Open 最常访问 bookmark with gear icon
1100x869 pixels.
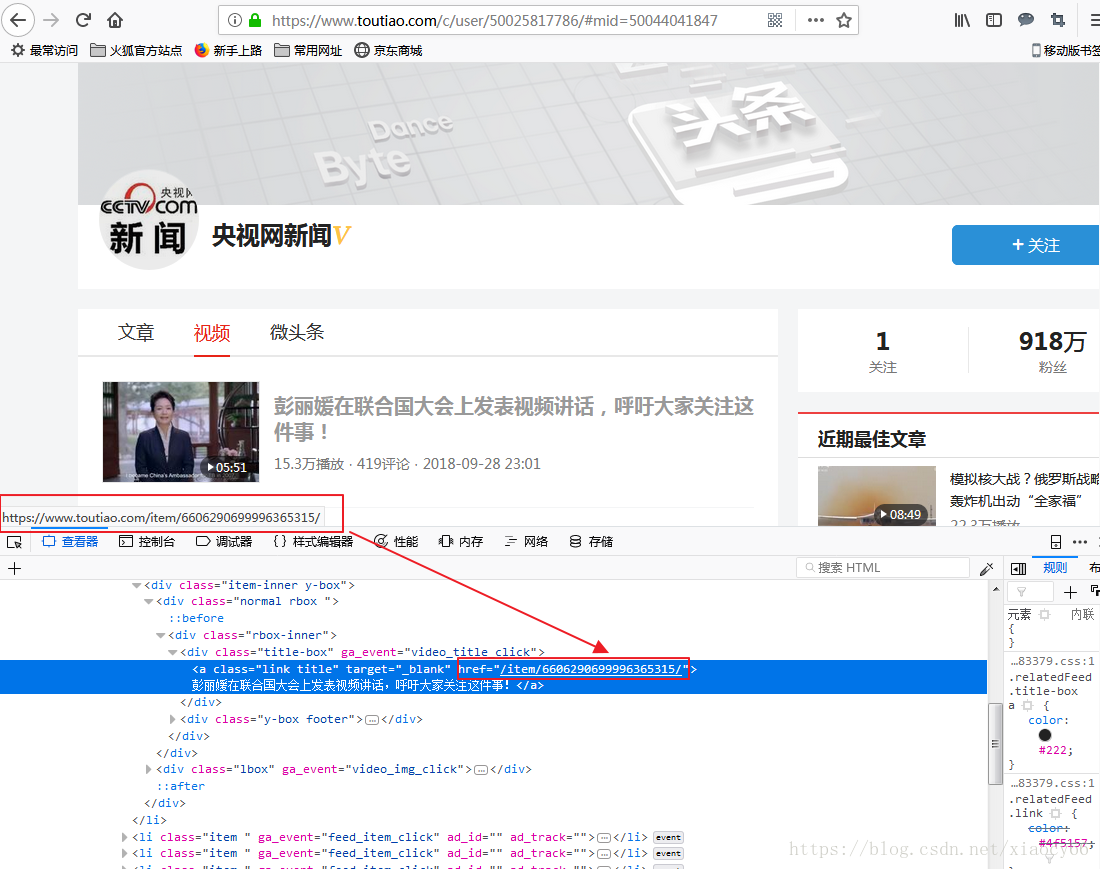[44, 50]
